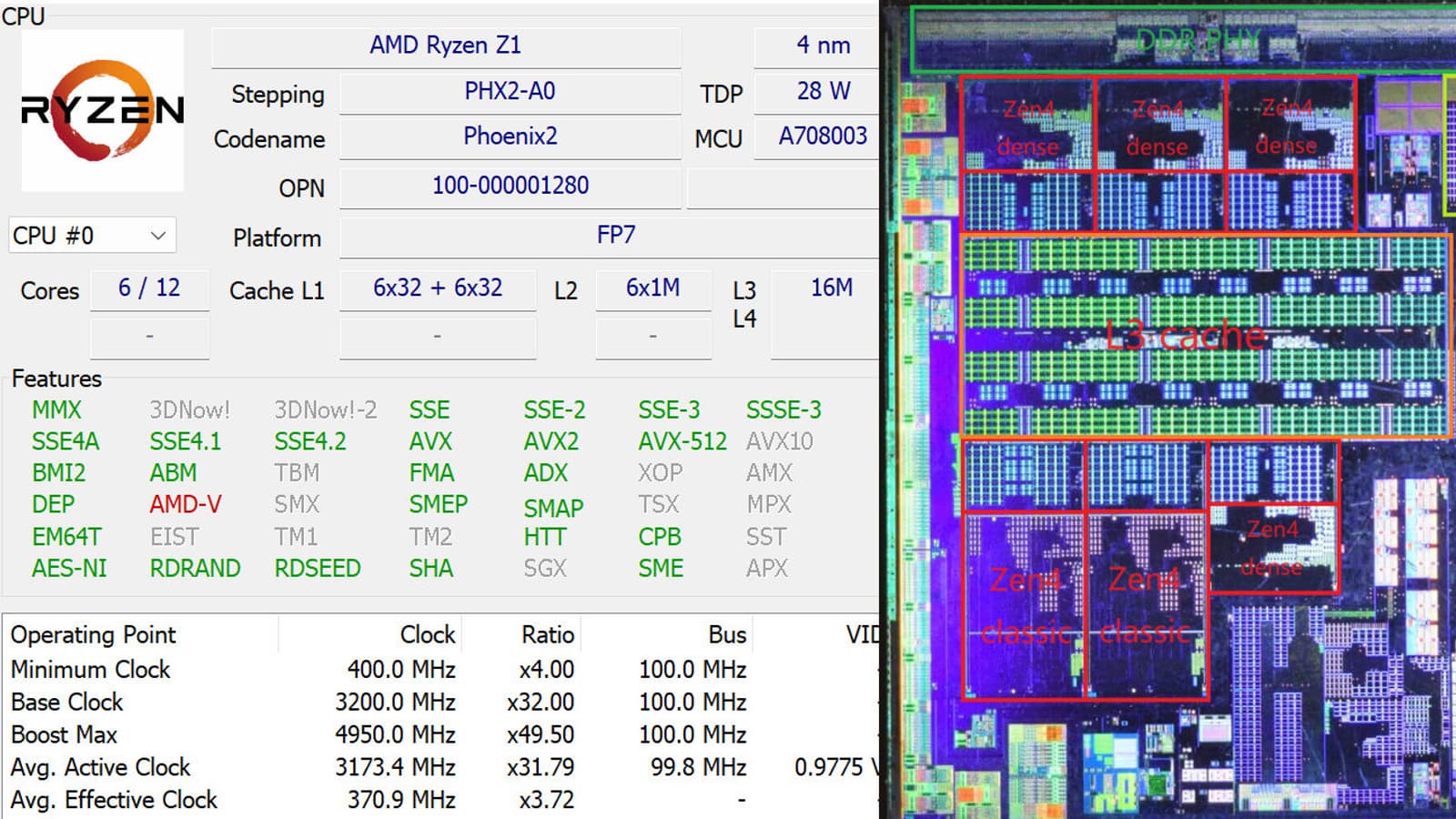Screen dimensions: 1456x819
Task: Click the 4 nm process value
Action: [824, 45]
